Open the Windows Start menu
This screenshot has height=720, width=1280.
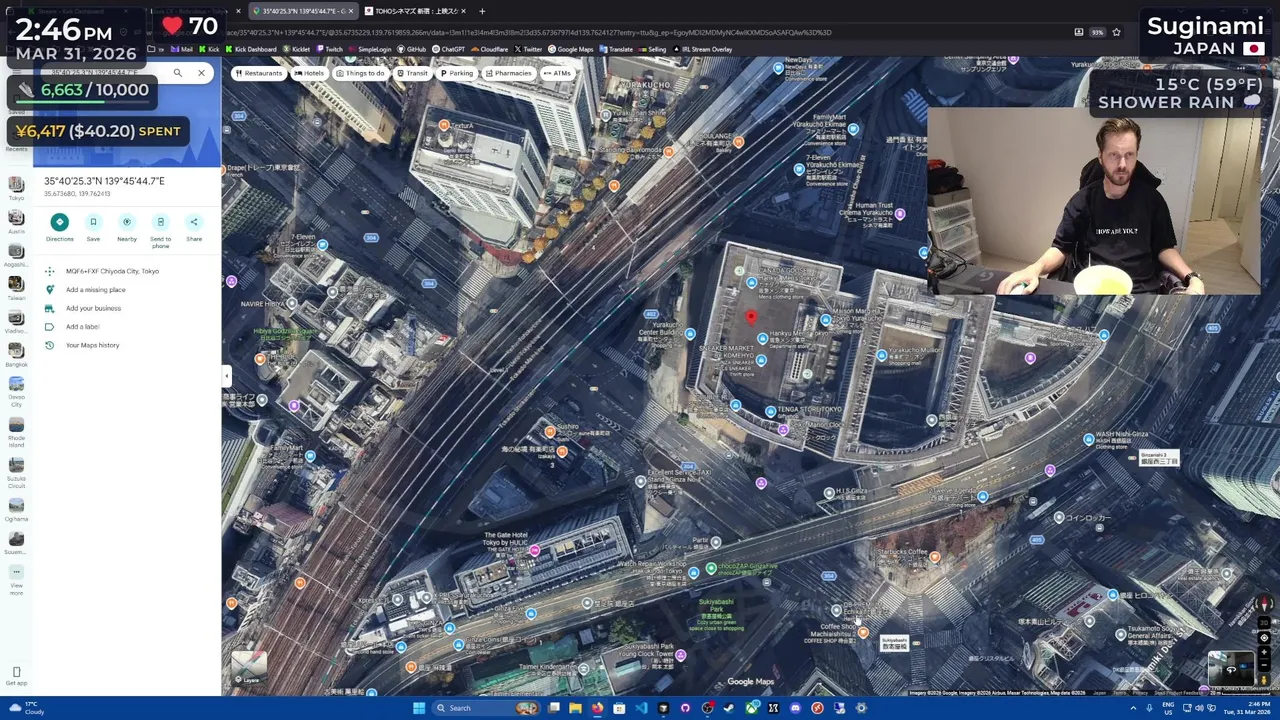419,708
